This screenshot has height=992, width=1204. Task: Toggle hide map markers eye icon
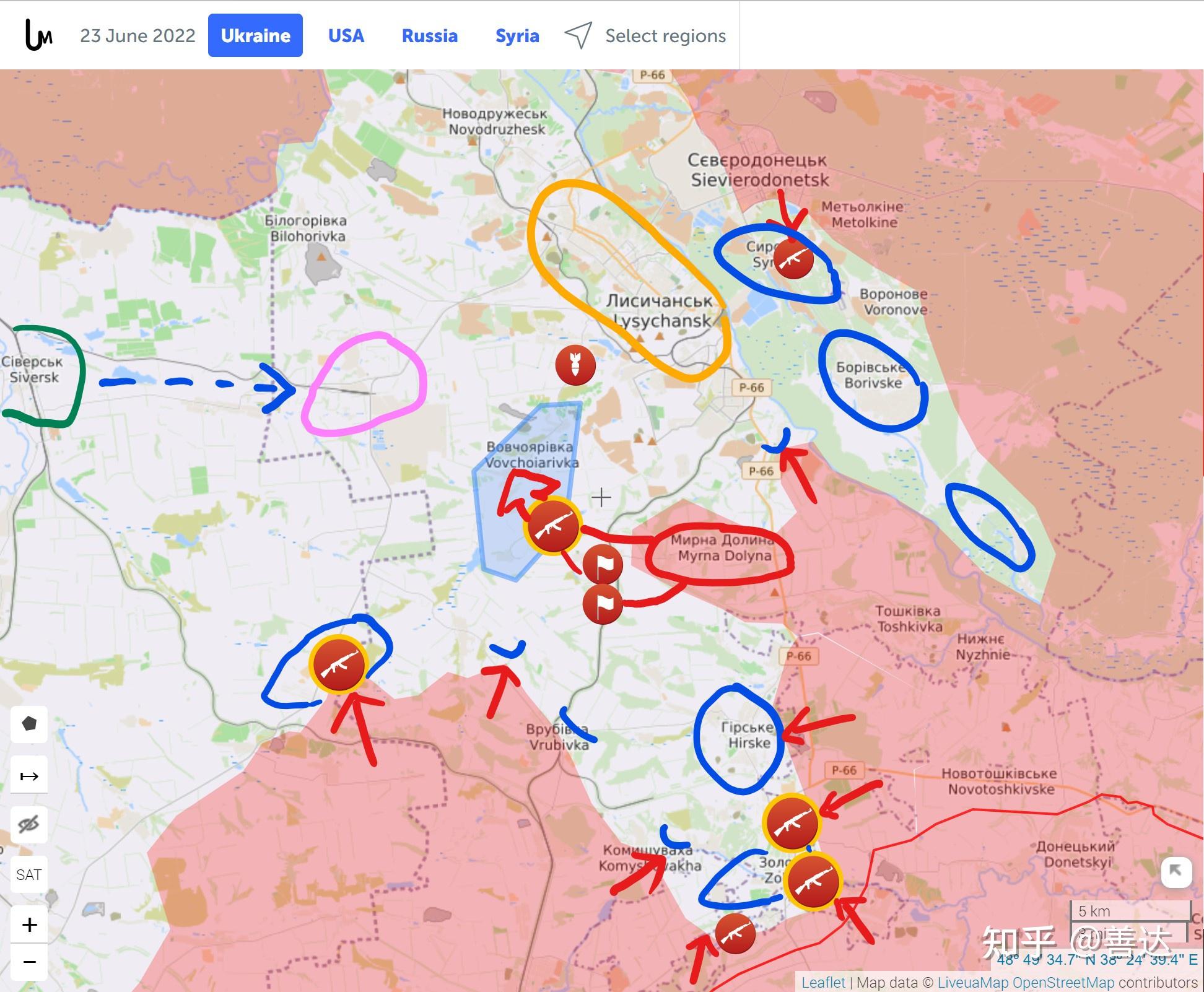click(29, 824)
